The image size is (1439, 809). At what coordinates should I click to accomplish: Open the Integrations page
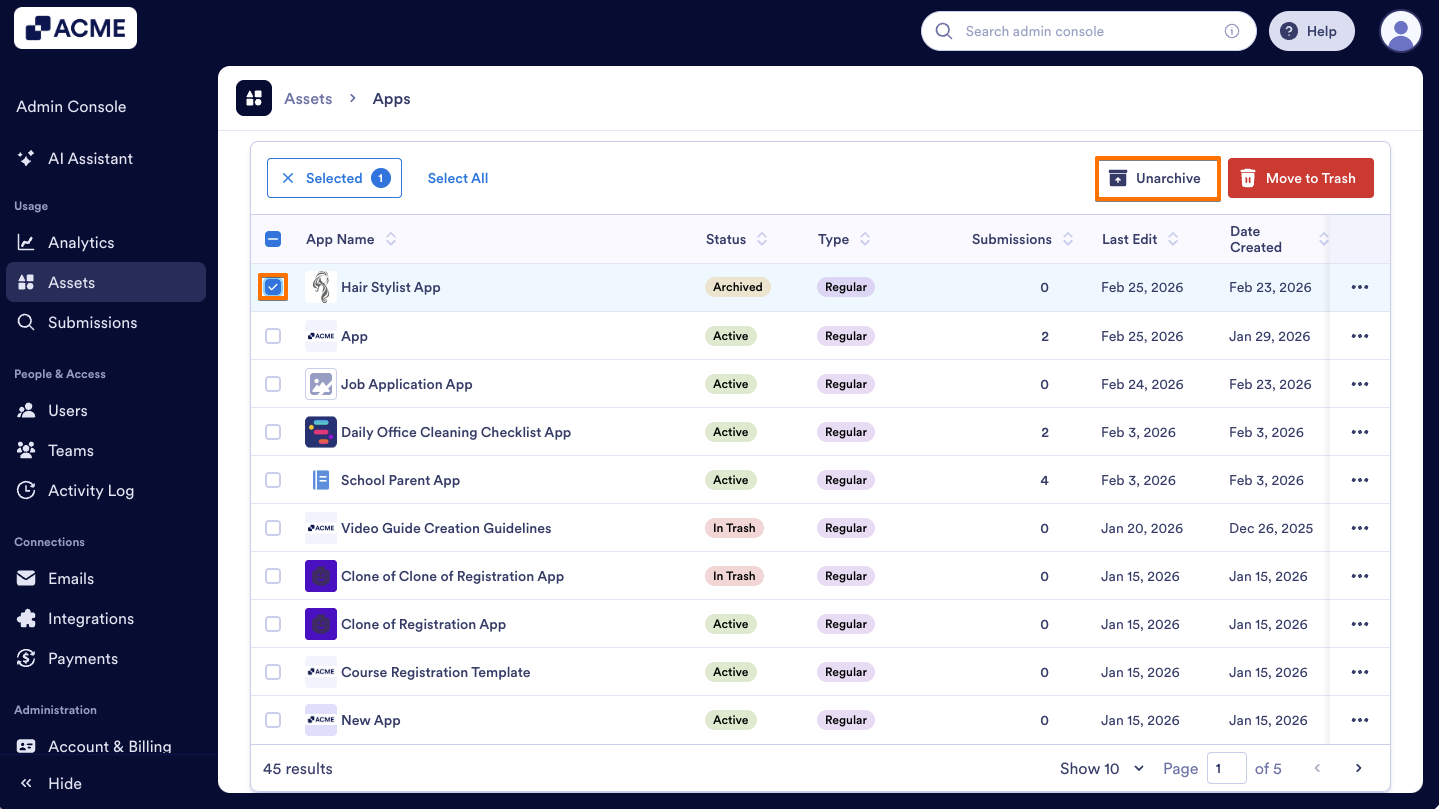(91, 618)
